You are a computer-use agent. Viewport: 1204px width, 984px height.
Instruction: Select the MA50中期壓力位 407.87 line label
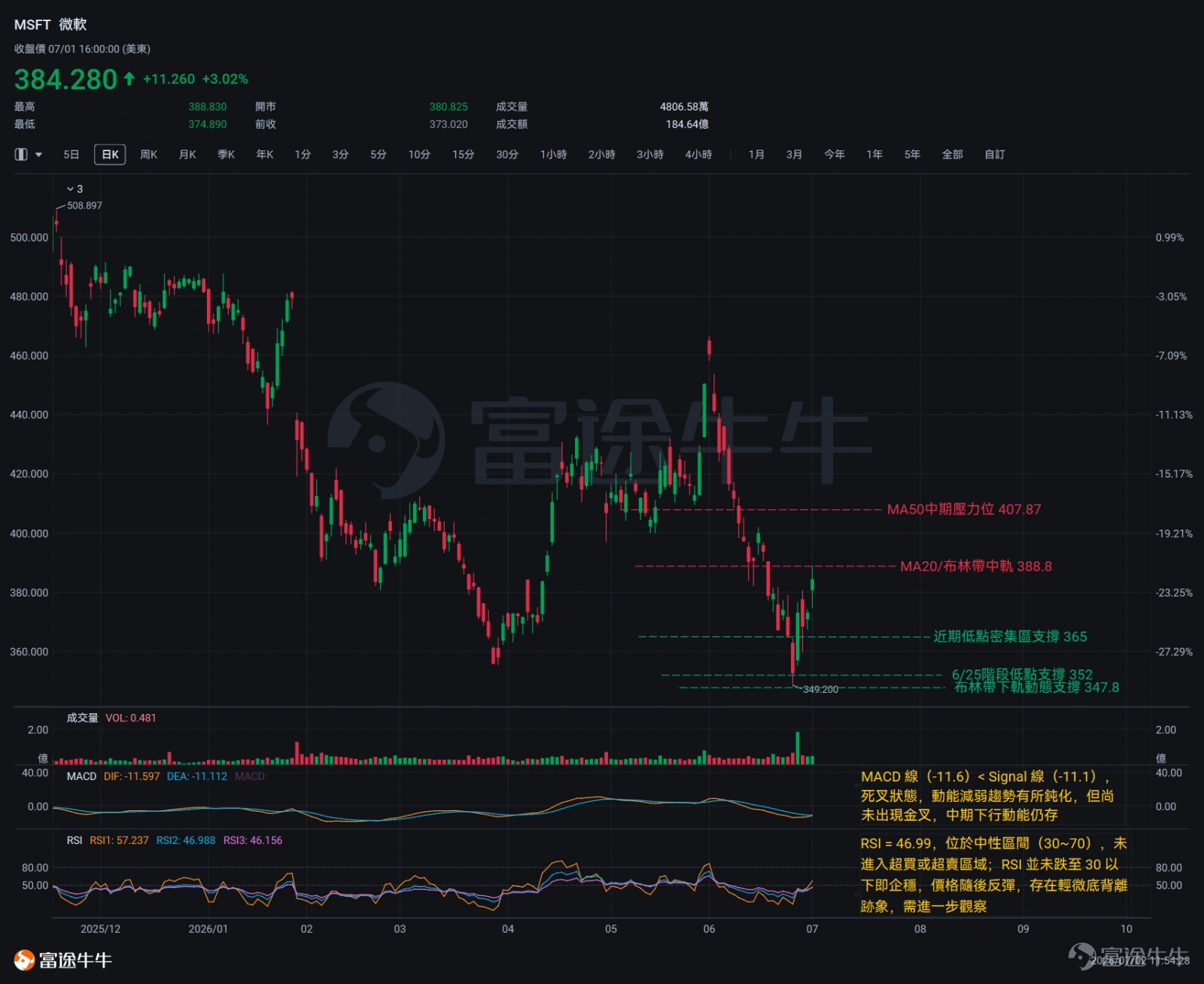(x=964, y=509)
